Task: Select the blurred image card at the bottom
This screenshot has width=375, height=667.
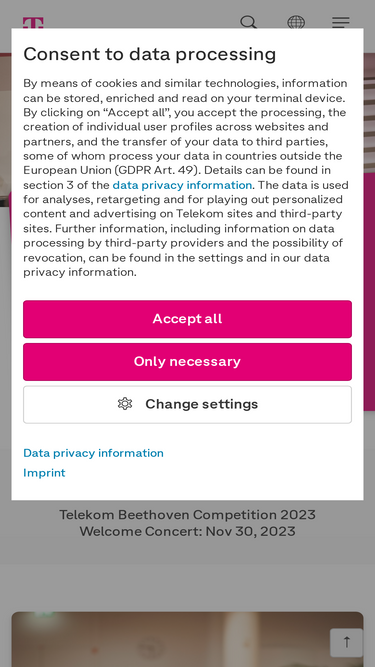Action: (188, 639)
